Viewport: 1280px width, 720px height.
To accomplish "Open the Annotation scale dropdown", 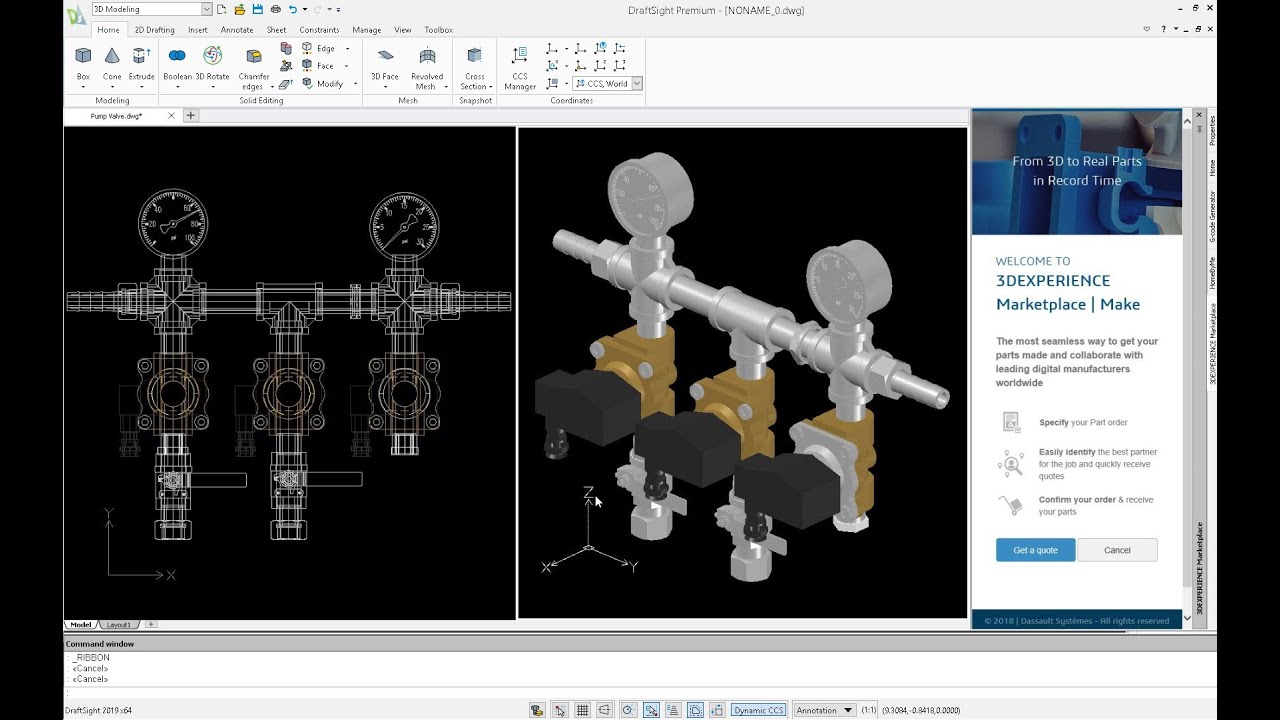I will coord(825,710).
